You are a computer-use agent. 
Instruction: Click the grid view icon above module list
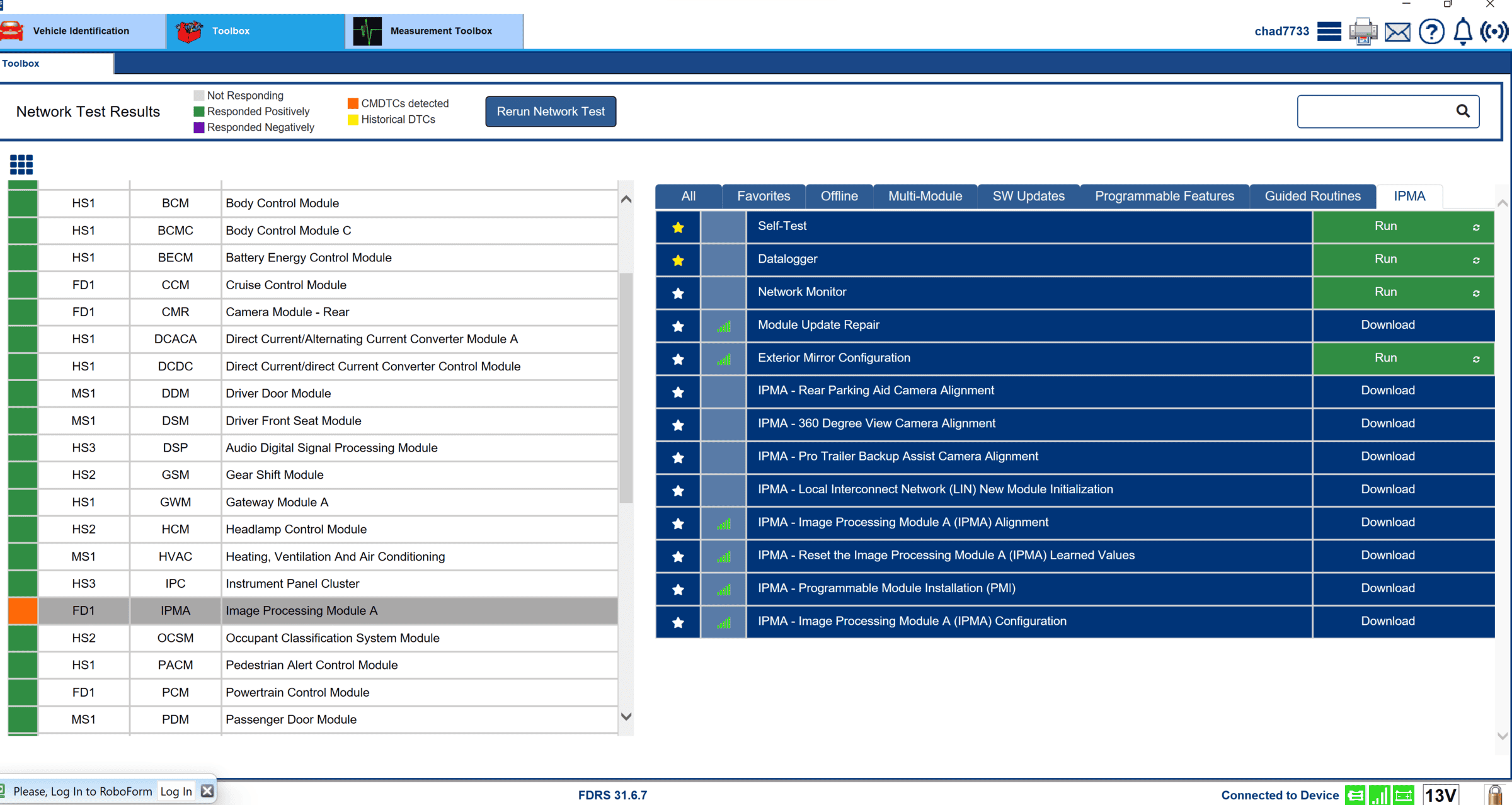21,164
